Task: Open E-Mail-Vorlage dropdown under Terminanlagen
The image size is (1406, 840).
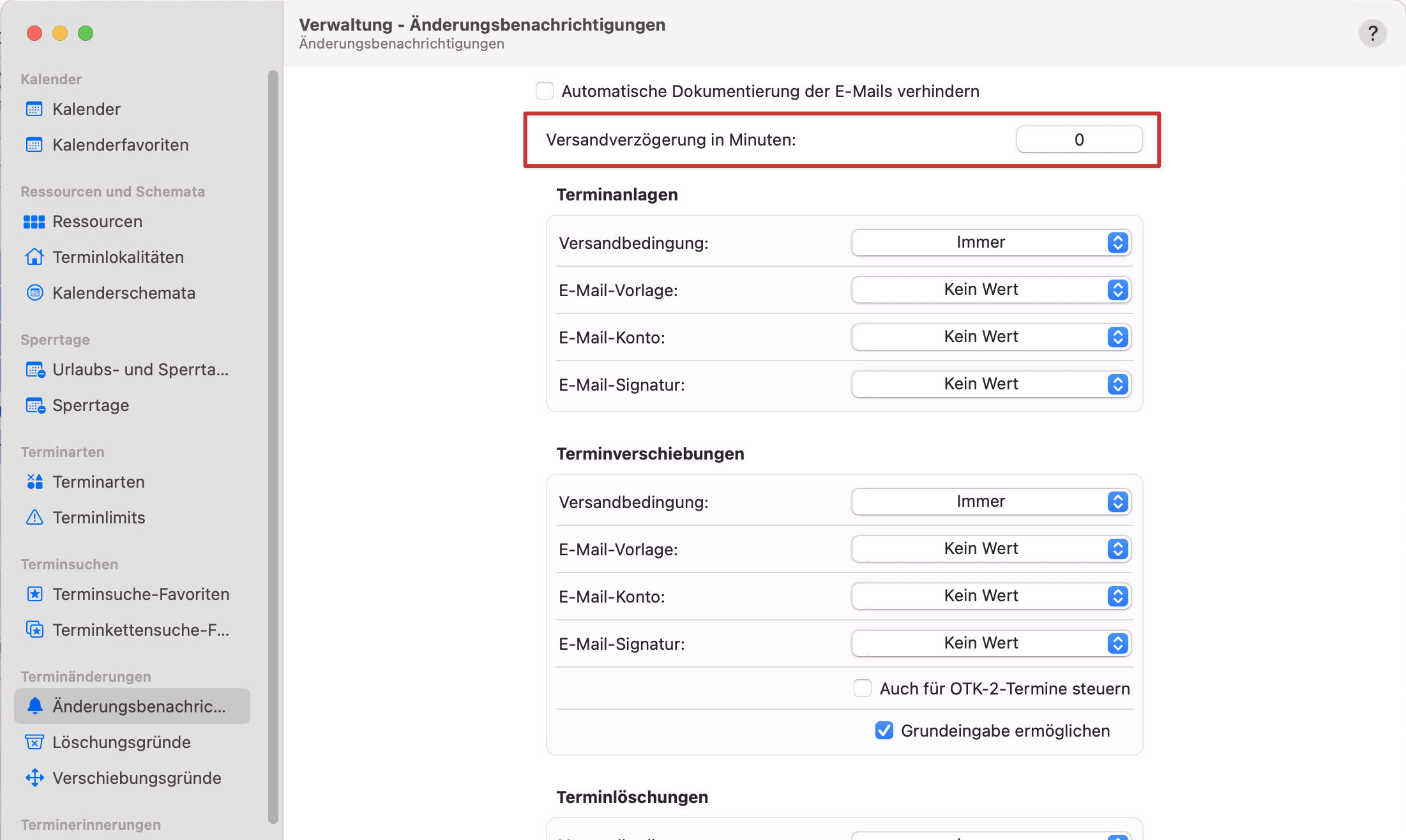Action: (991, 290)
